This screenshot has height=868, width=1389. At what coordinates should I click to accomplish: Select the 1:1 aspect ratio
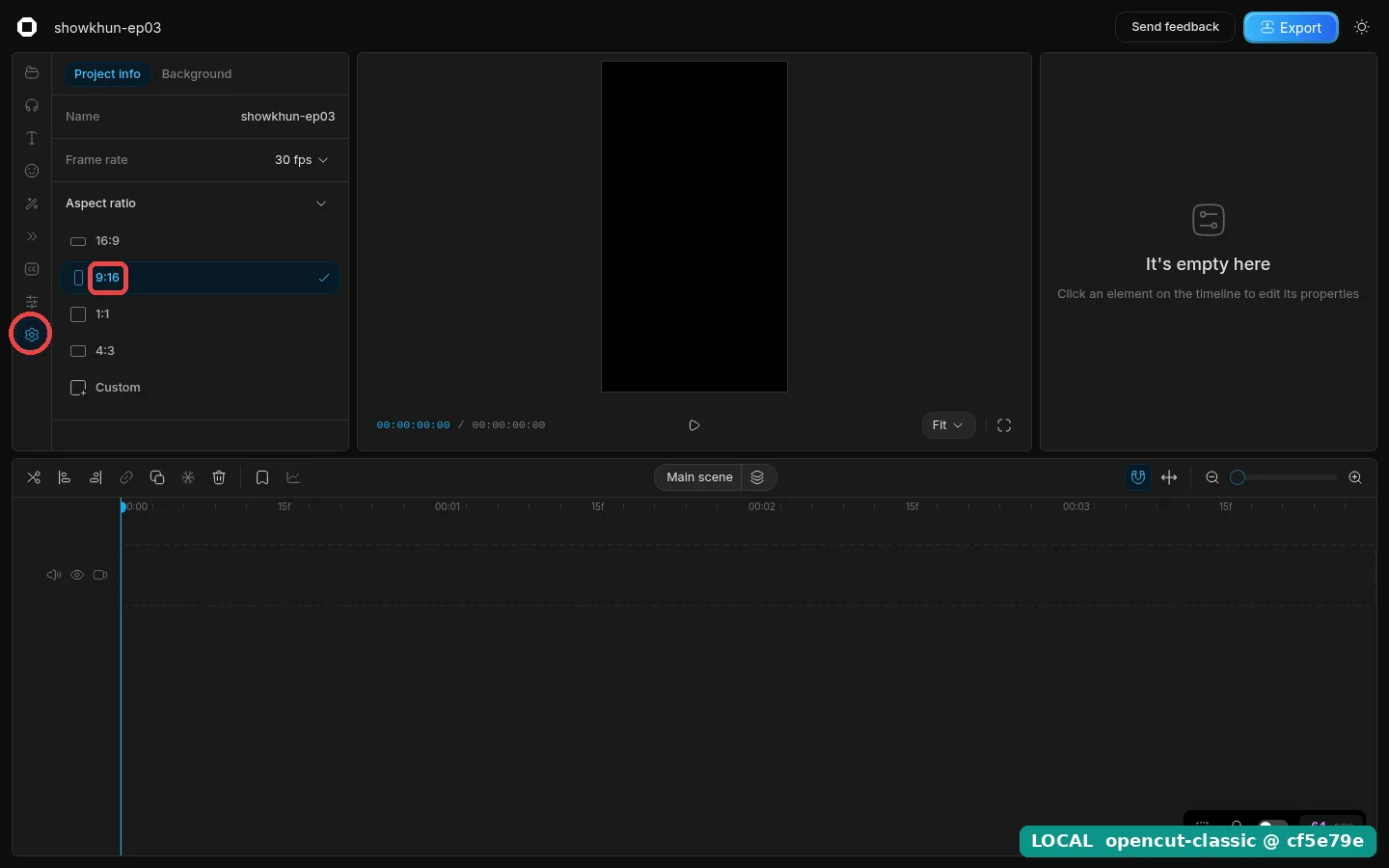[201, 314]
